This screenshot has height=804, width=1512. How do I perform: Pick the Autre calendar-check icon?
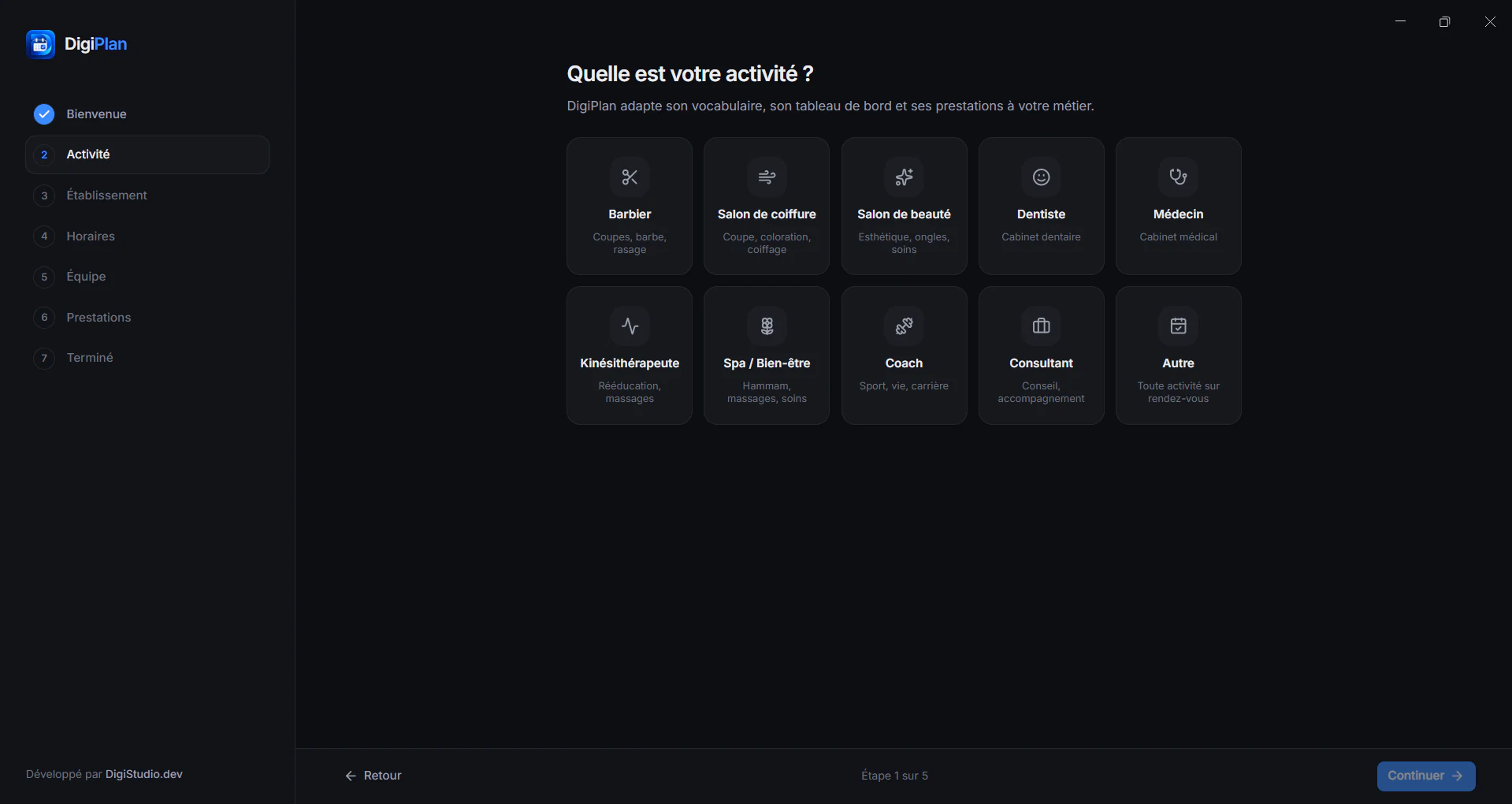click(1178, 326)
